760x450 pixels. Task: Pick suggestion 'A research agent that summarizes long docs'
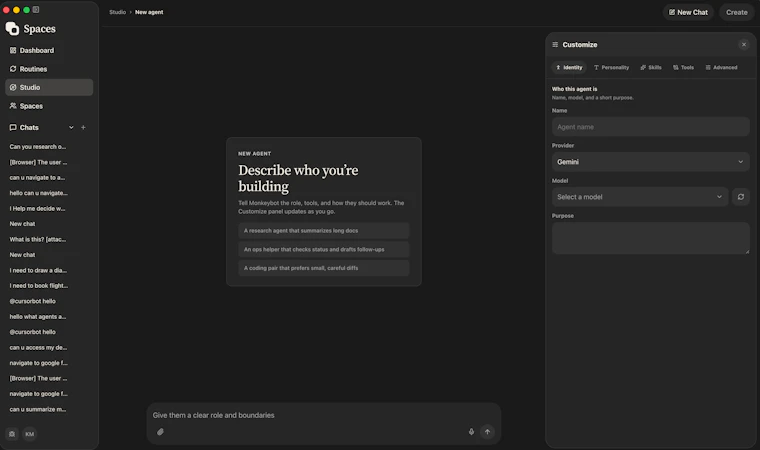tap(324, 231)
